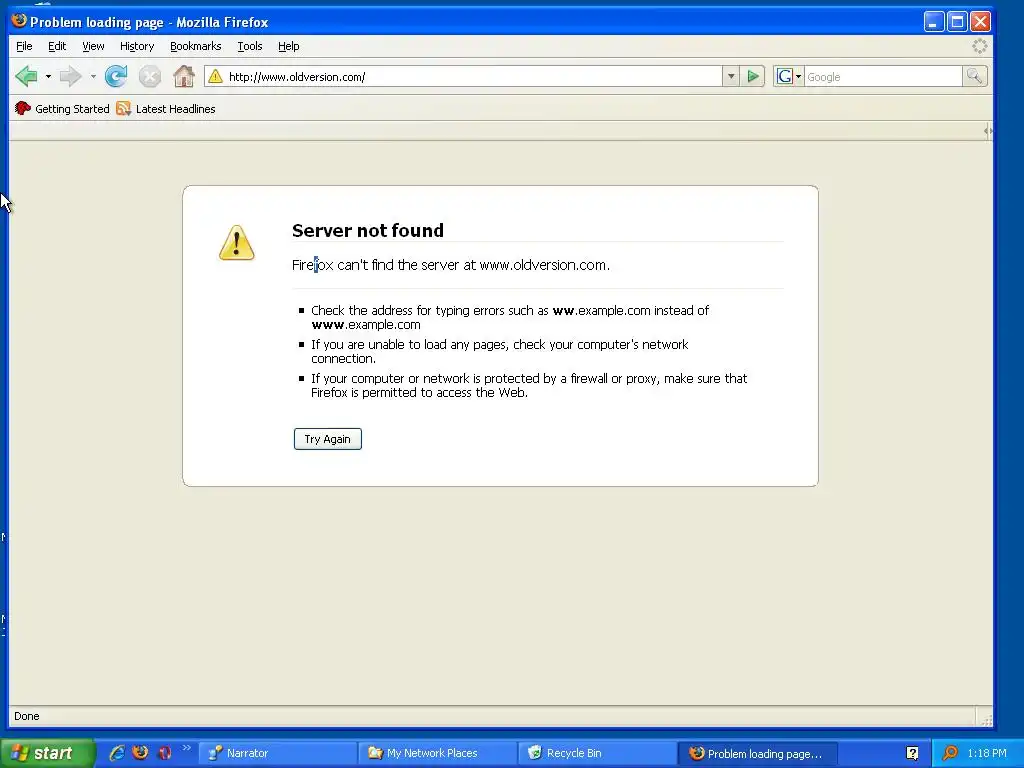Open the search engine selector dropdown

[788, 76]
